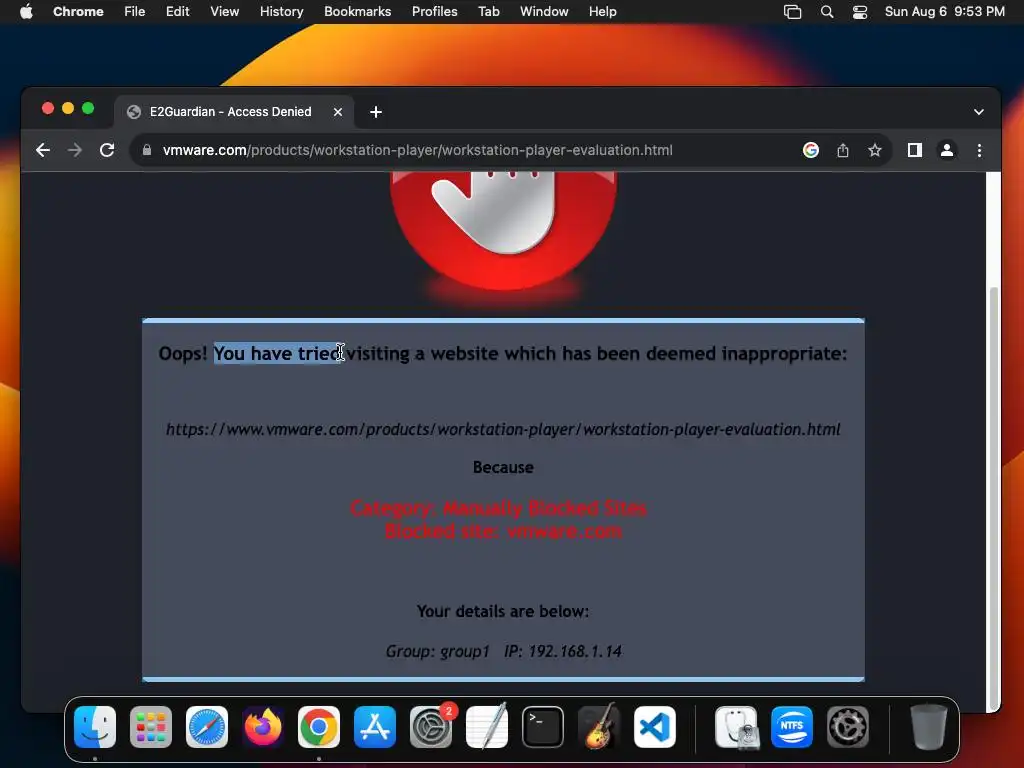The image size is (1024, 768).
Task: Open the File menu
Action: (135, 12)
